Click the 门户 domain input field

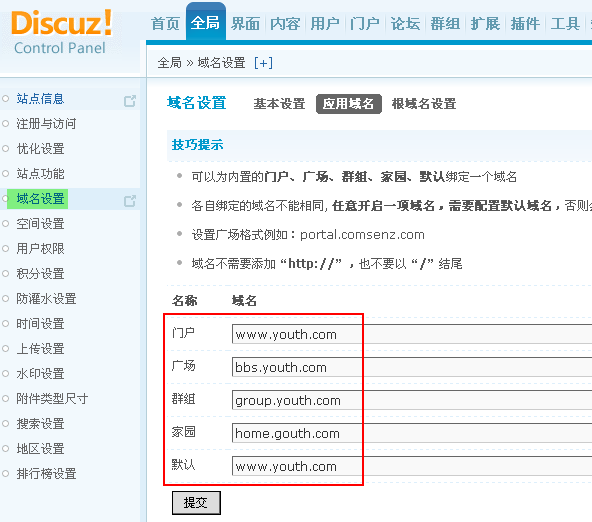pos(412,334)
